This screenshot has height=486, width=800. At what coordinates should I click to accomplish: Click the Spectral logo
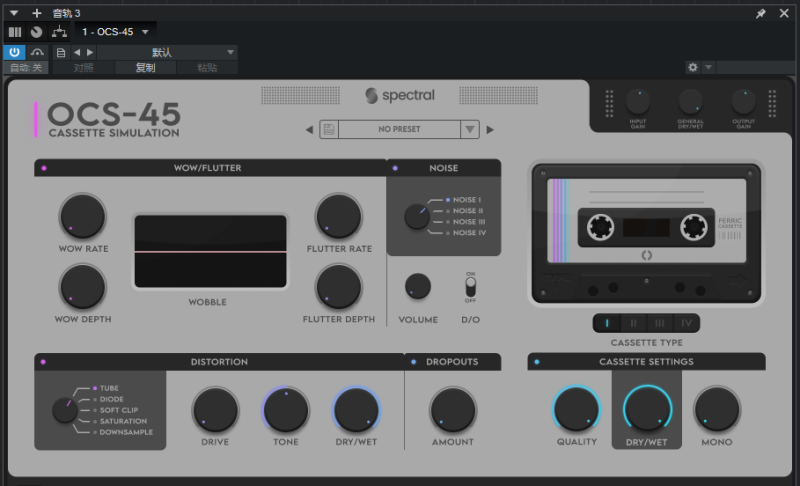400,95
